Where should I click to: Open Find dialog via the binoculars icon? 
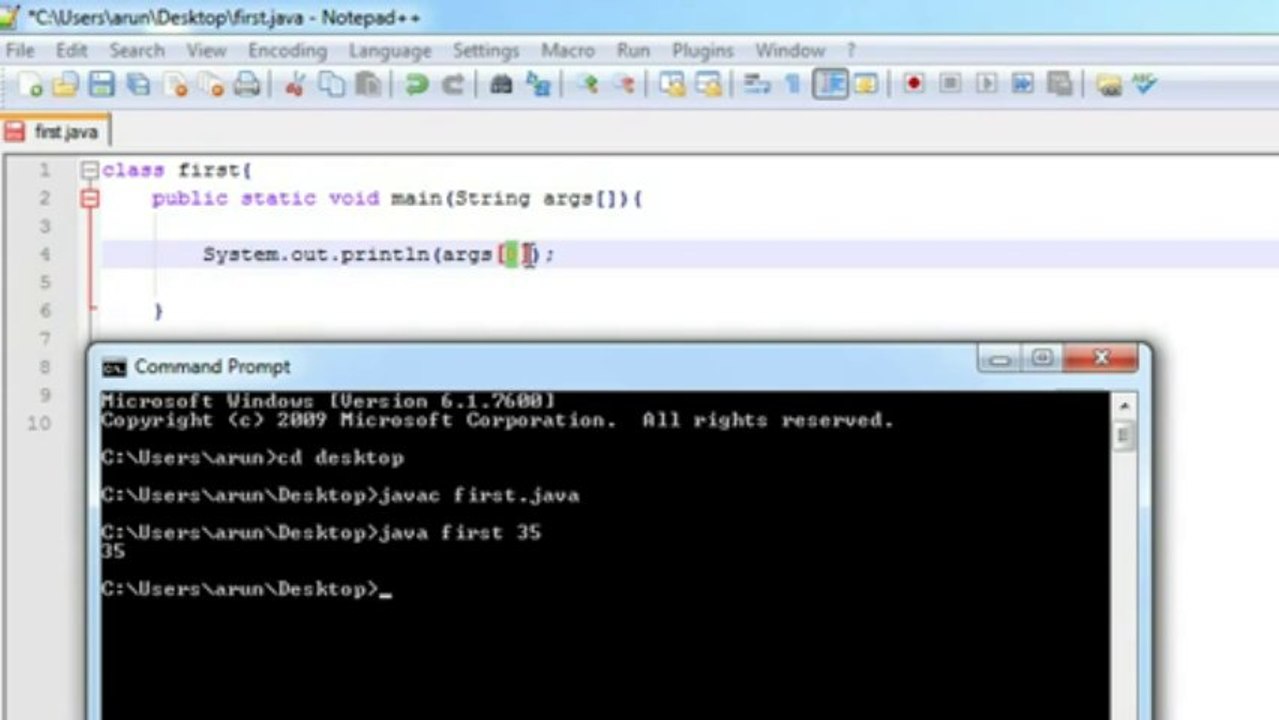501,85
